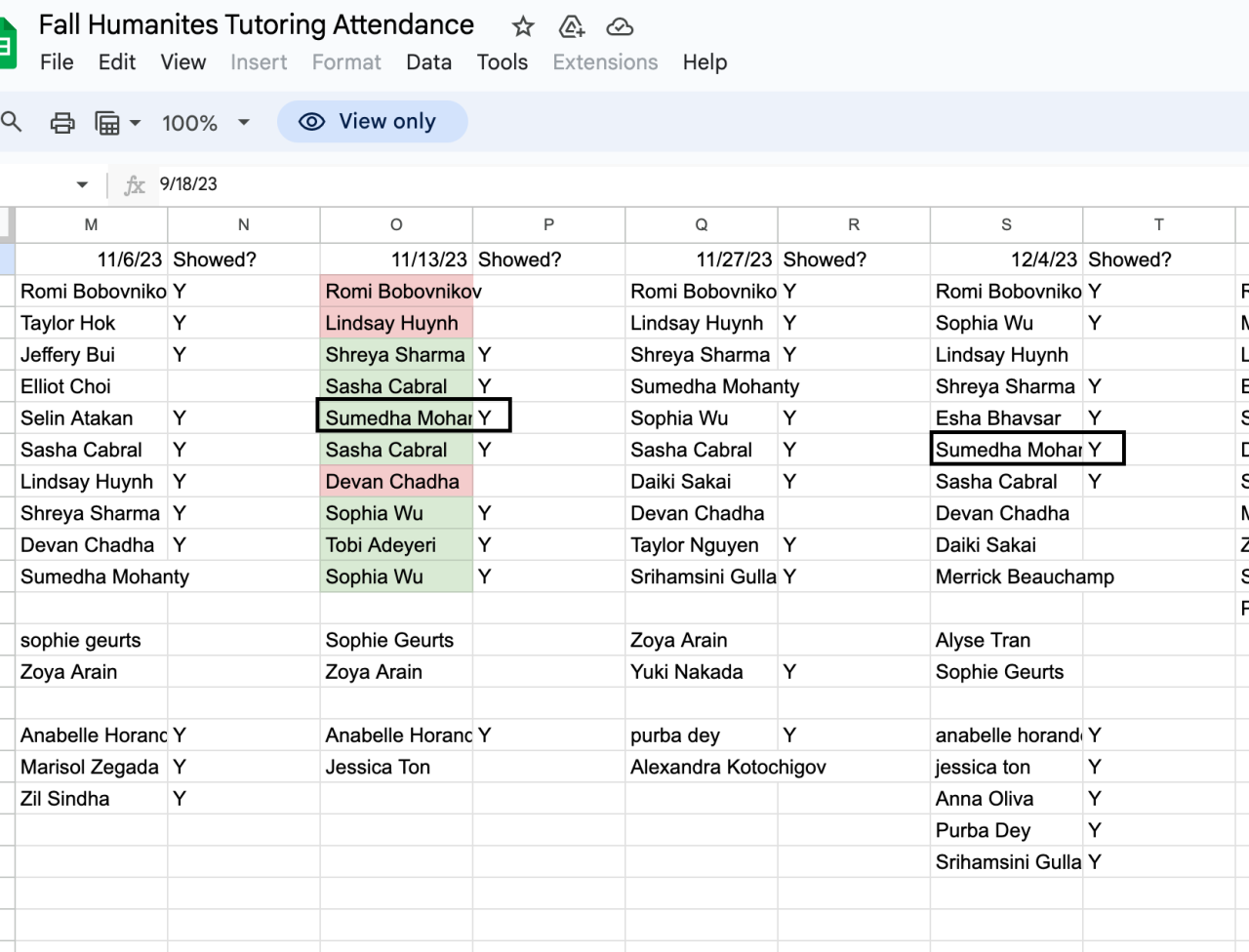Open the Help menu
This screenshot has height=952, width=1249.
(705, 62)
